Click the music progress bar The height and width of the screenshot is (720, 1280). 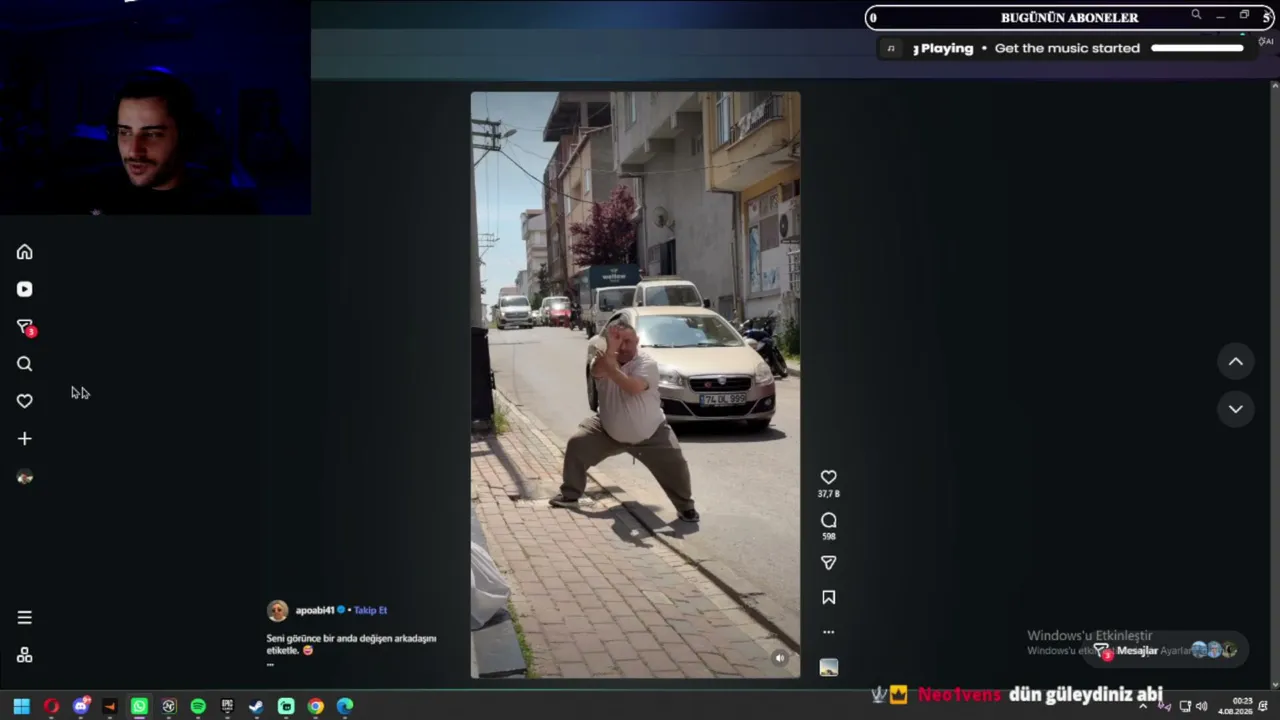tap(1197, 48)
